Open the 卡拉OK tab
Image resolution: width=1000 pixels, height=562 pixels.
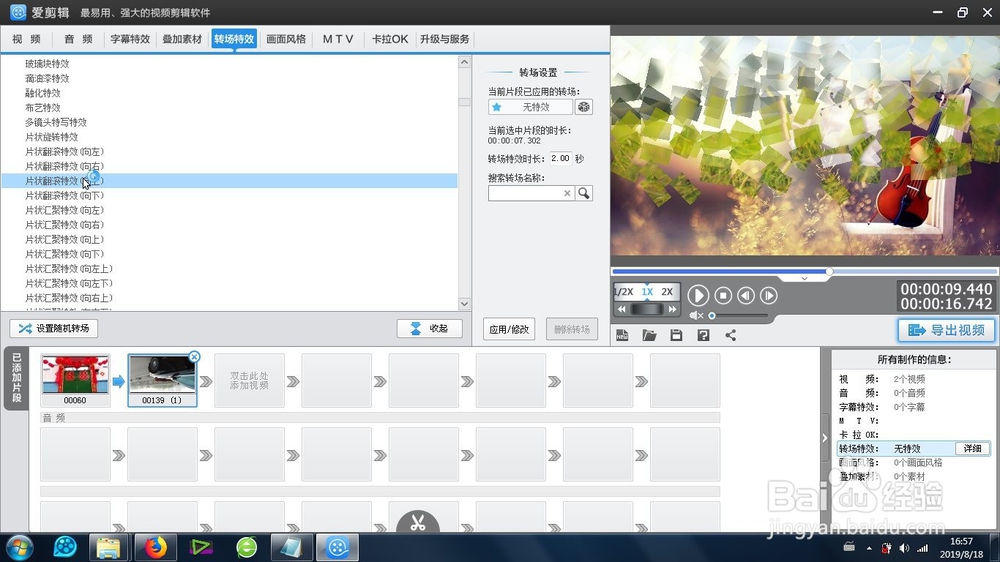(x=390, y=39)
